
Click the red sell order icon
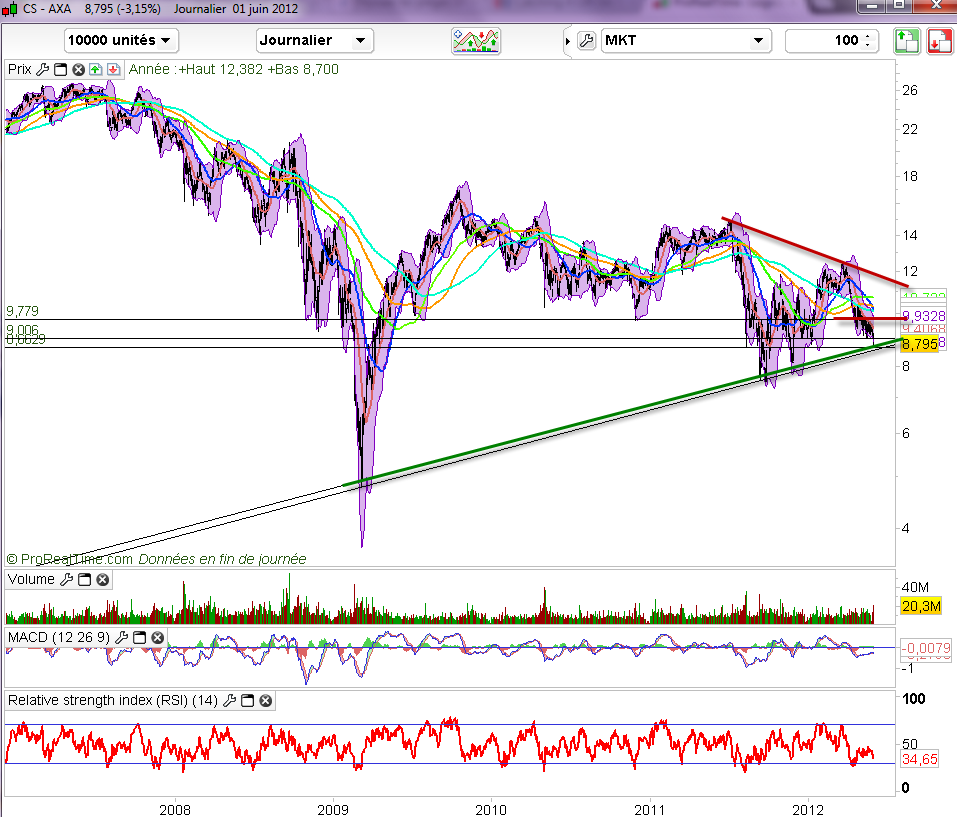click(x=938, y=41)
